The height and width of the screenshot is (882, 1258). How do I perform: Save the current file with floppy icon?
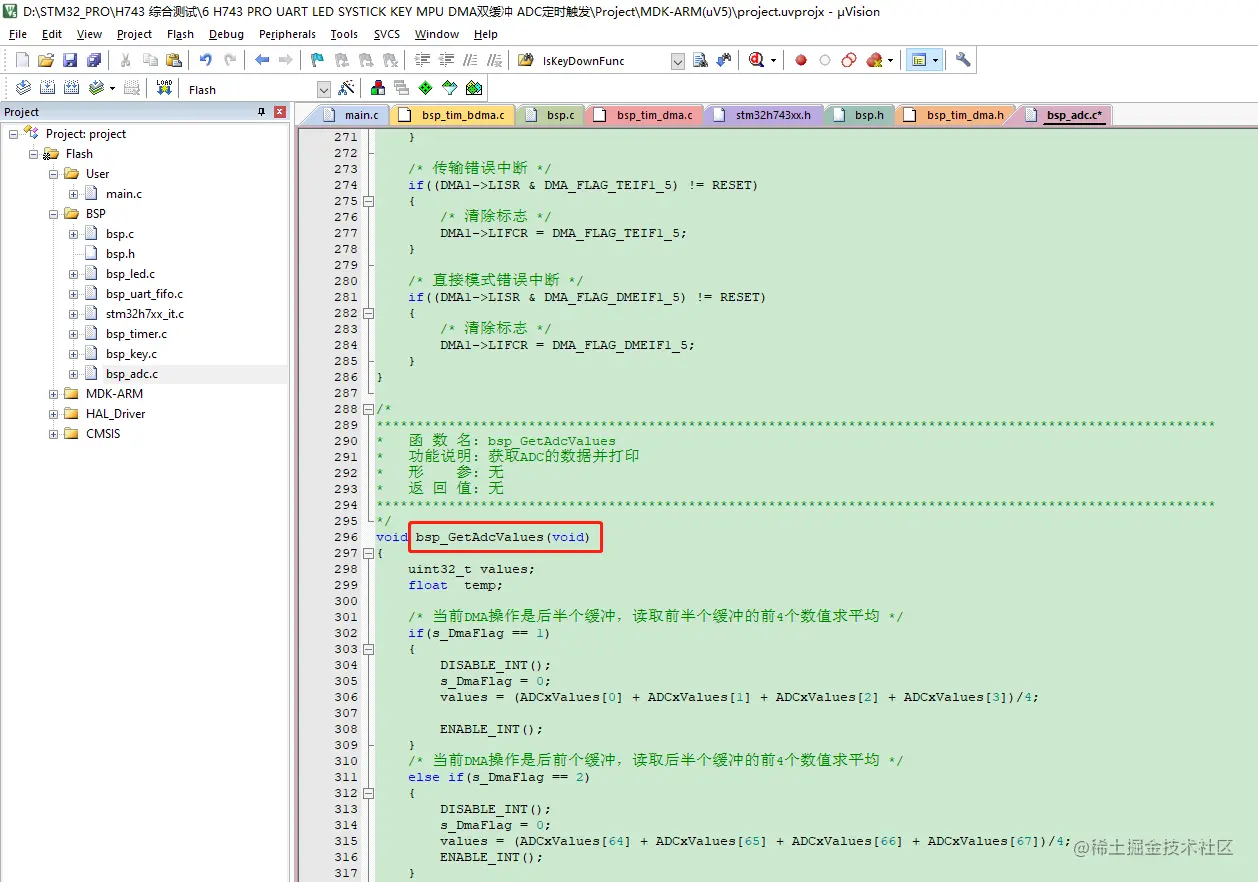[x=70, y=60]
